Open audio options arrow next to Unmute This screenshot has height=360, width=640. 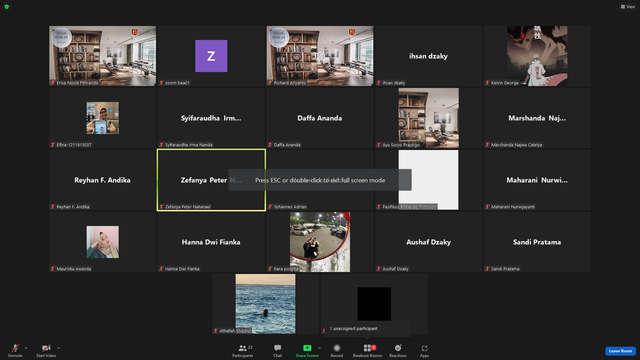click(x=26, y=348)
